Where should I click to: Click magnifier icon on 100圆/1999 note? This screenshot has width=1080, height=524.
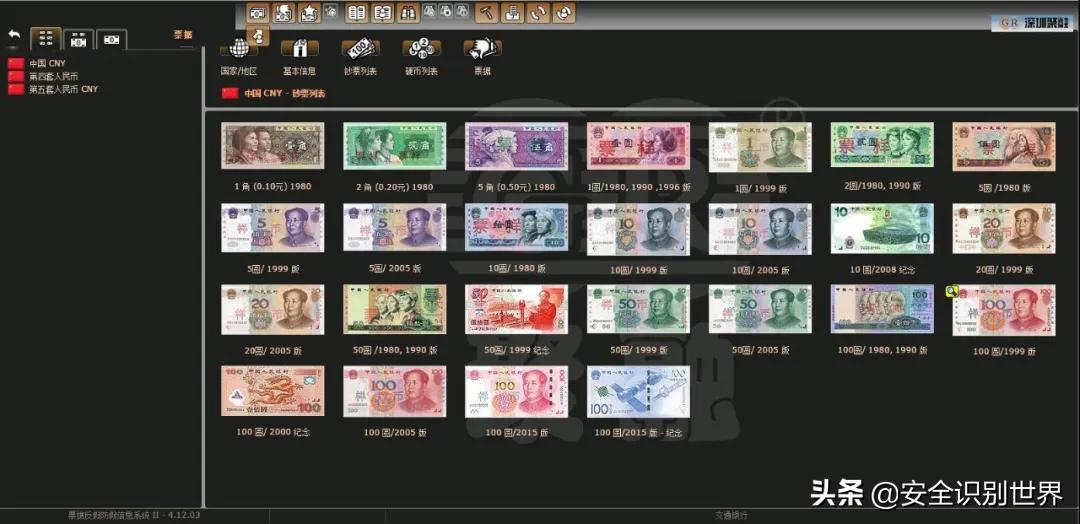(x=952, y=291)
